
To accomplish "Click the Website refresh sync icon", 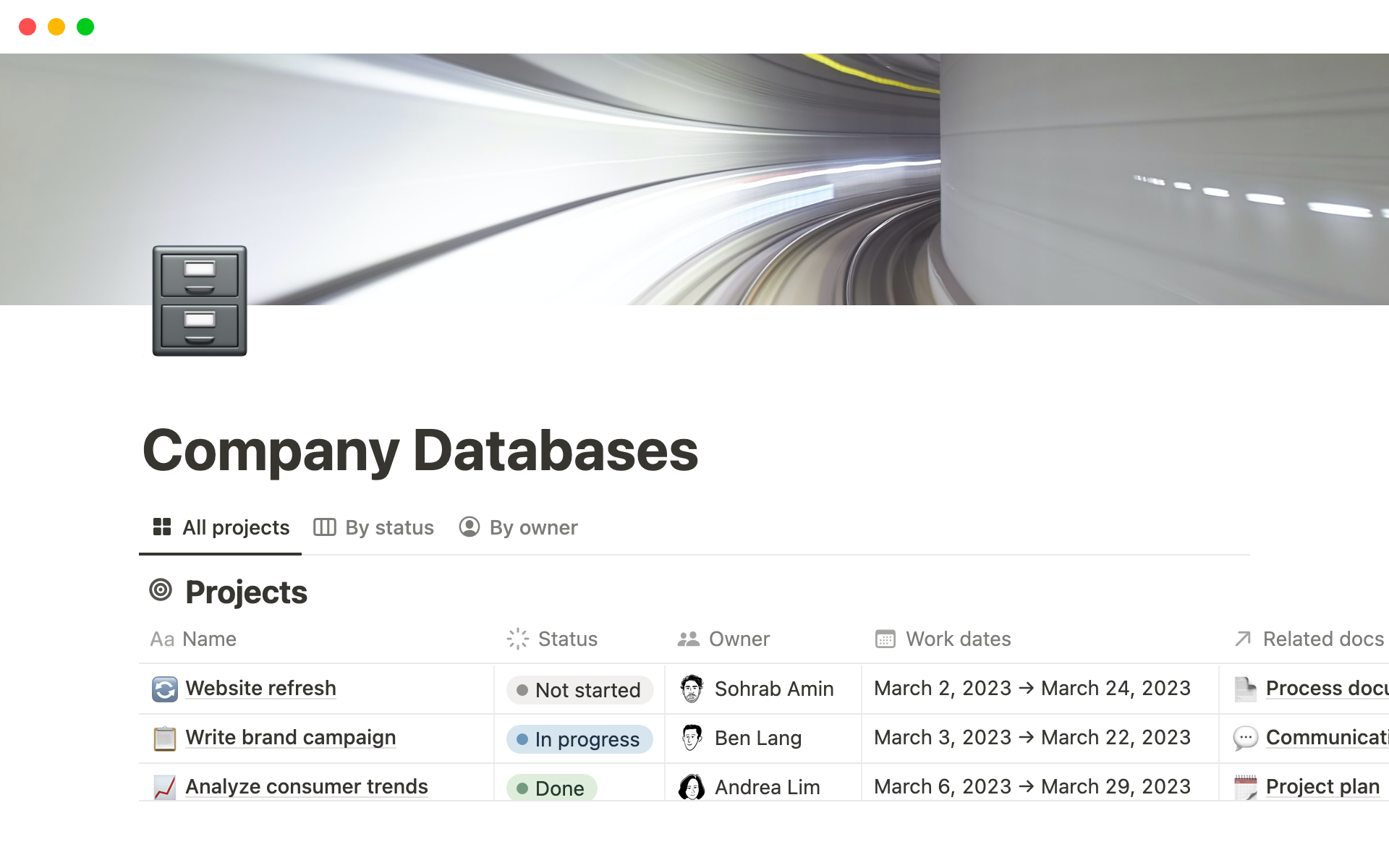I will coord(164,689).
